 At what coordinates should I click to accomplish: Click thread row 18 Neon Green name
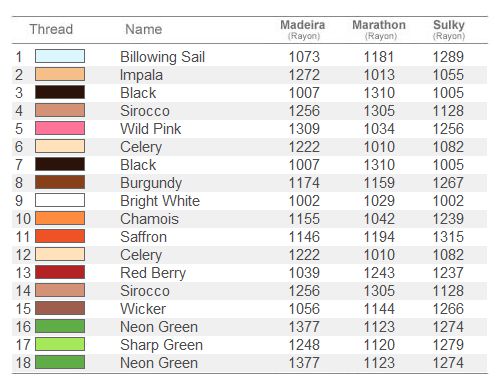tap(159, 363)
